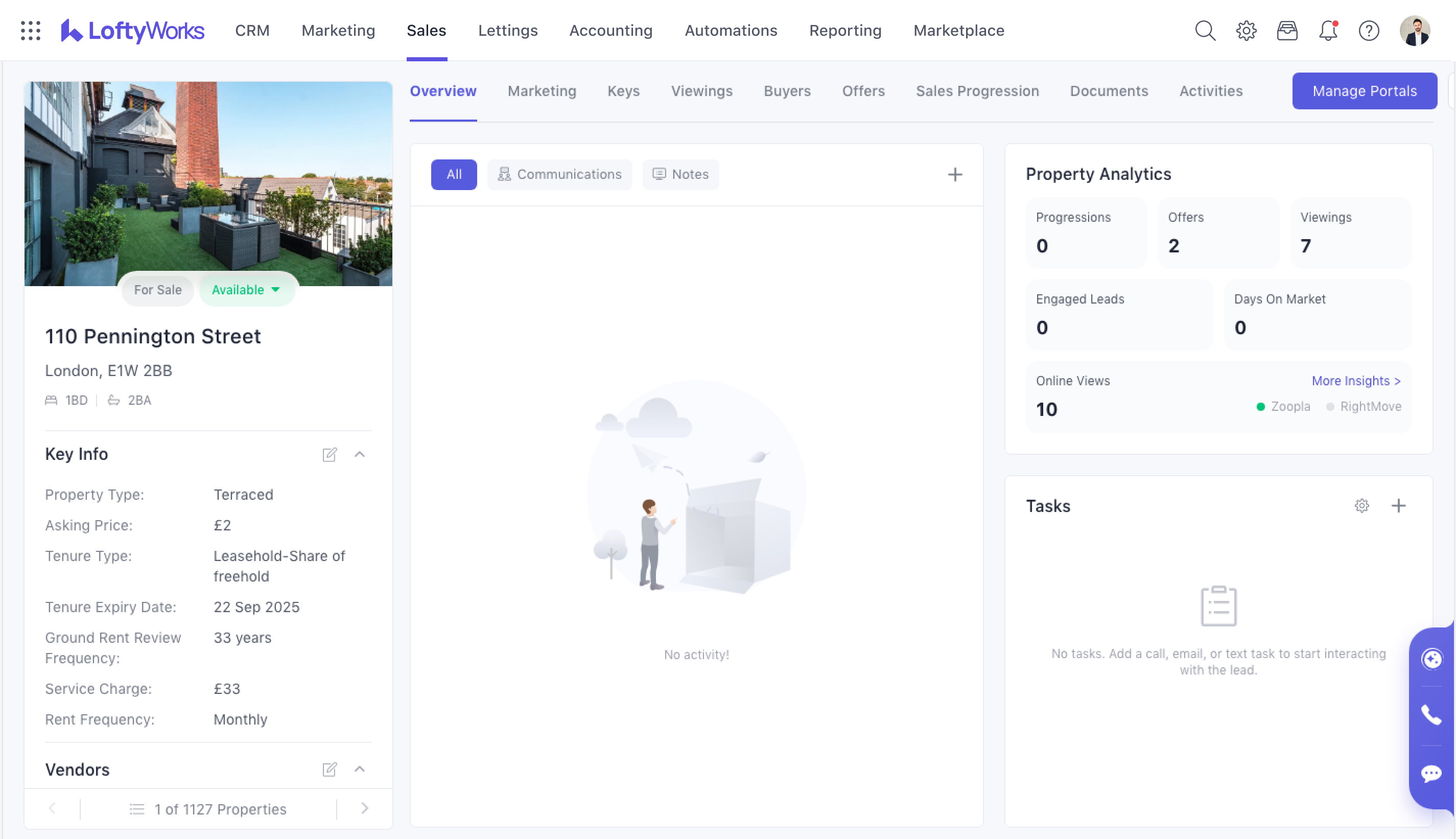This screenshot has width=1456, height=839.
Task: Open the inbox tray icon
Action: [x=1287, y=31]
